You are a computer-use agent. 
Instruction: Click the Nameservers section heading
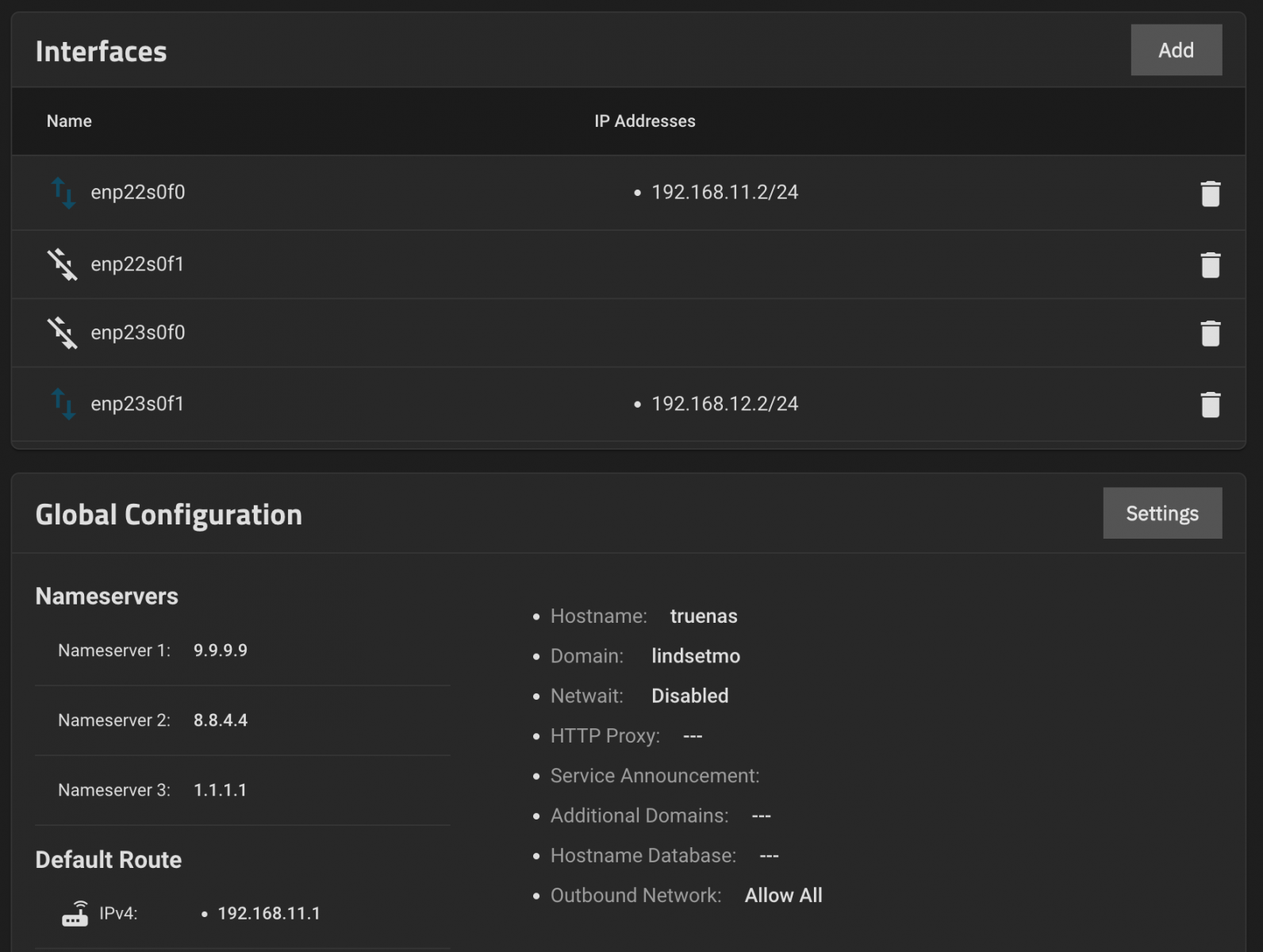click(107, 597)
